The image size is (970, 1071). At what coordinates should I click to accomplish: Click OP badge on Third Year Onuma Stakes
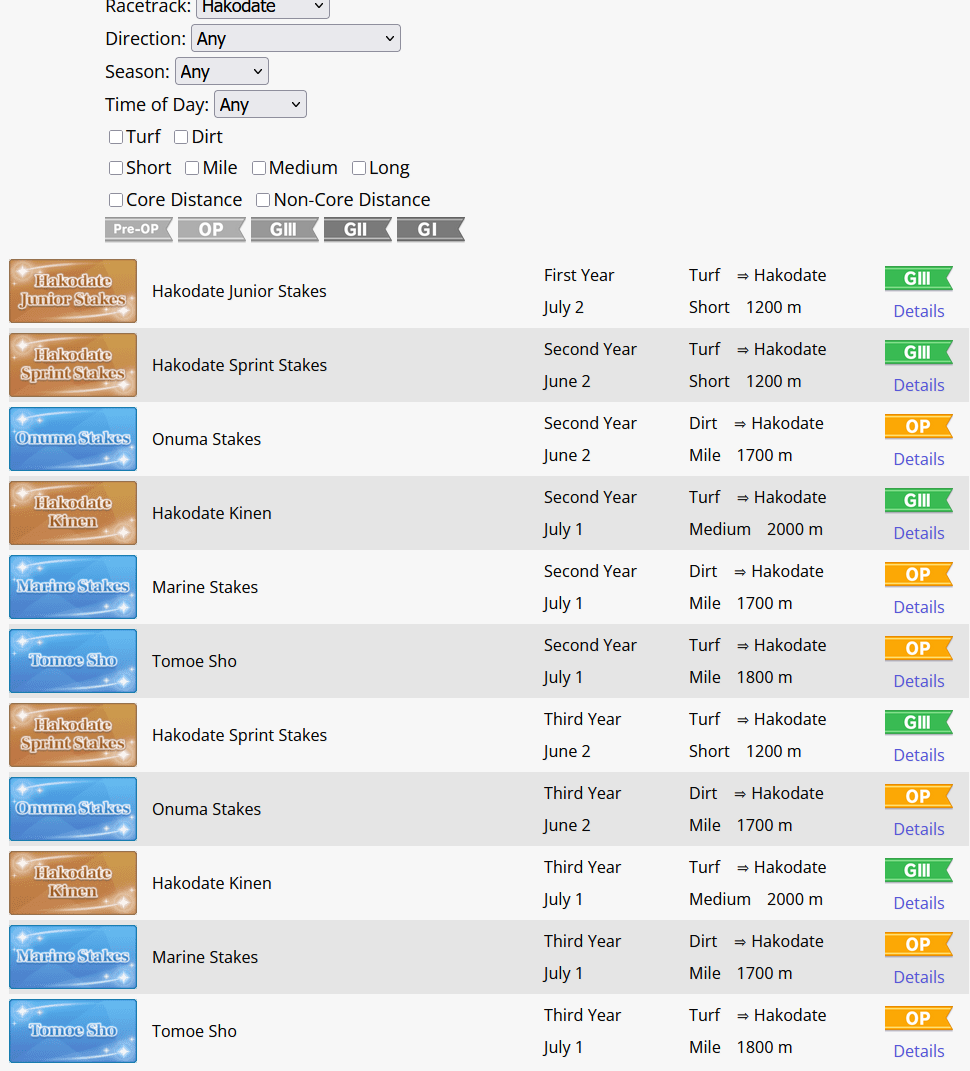pyautogui.click(x=919, y=796)
